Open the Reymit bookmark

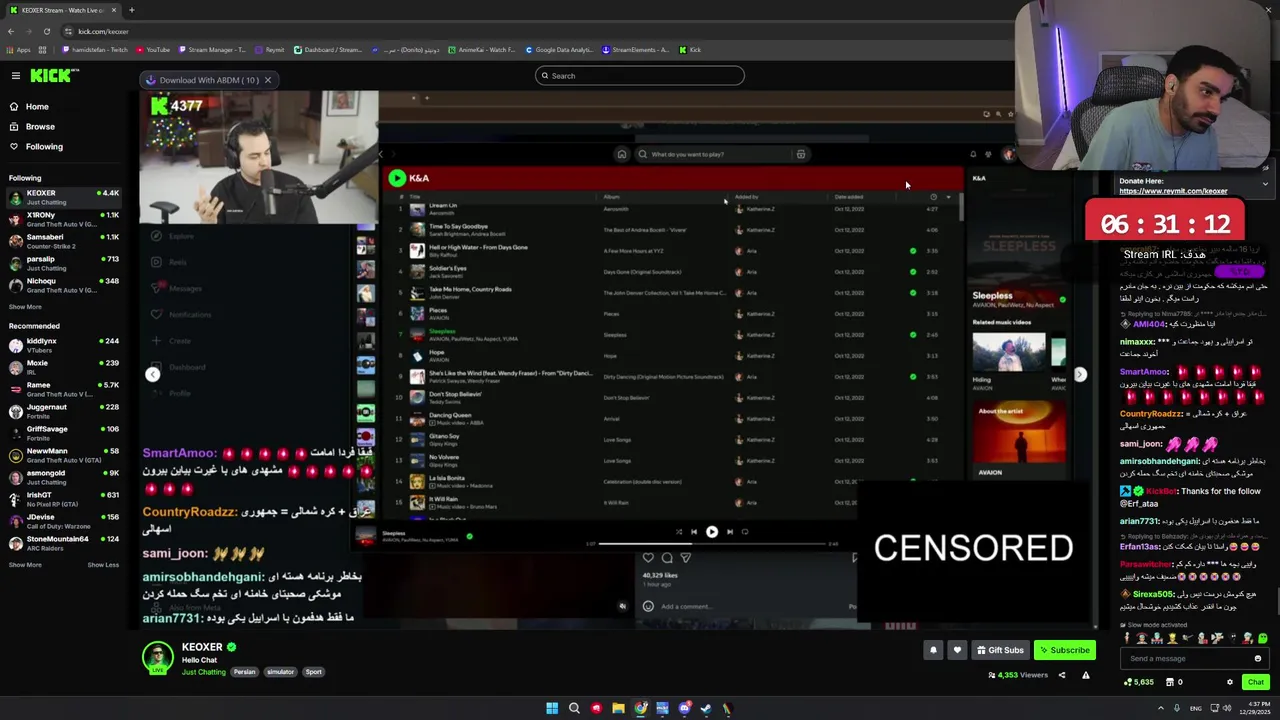click(x=269, y=50)
